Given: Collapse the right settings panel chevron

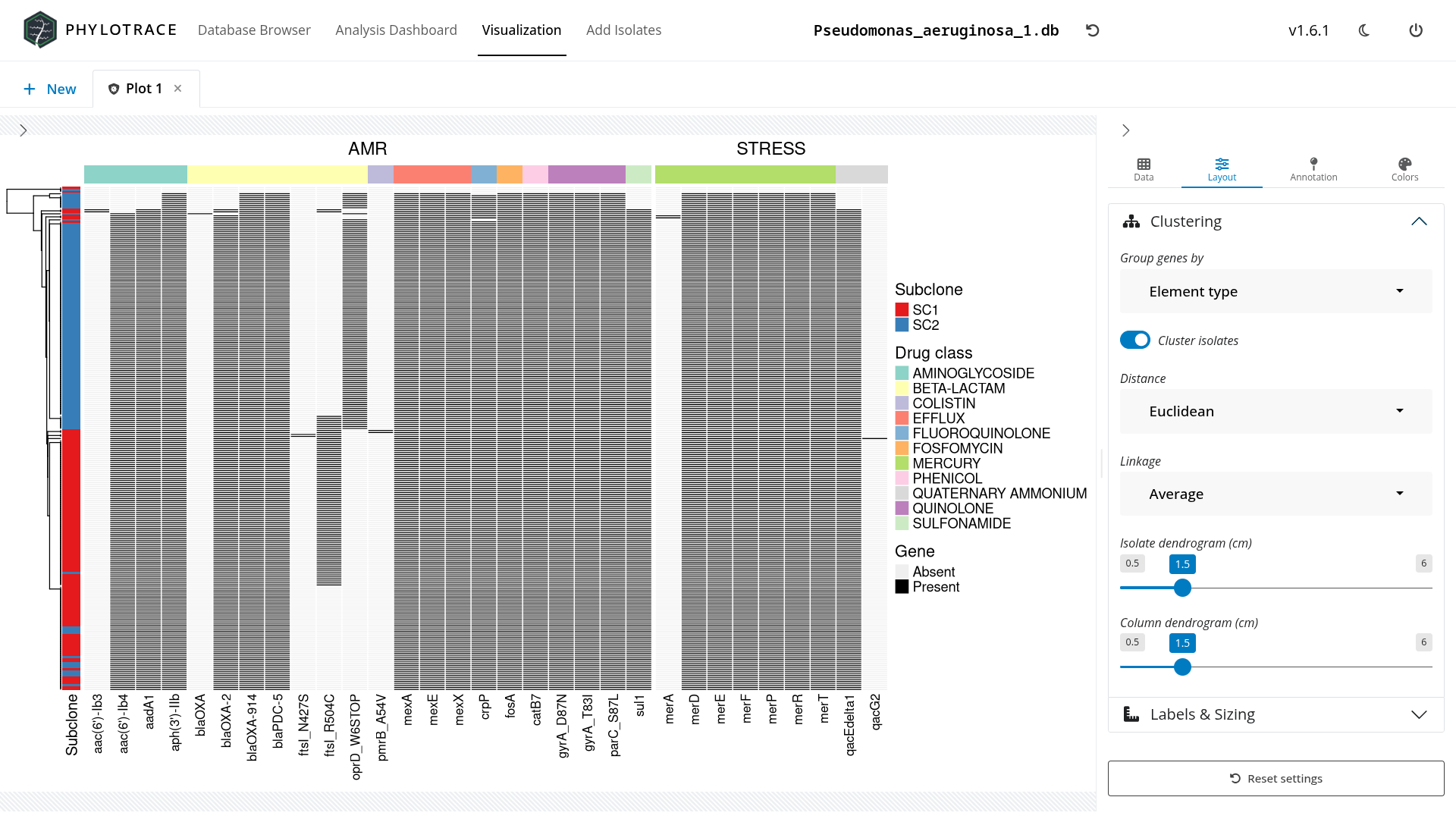Looking at the screenshot, I should 1126,130.
